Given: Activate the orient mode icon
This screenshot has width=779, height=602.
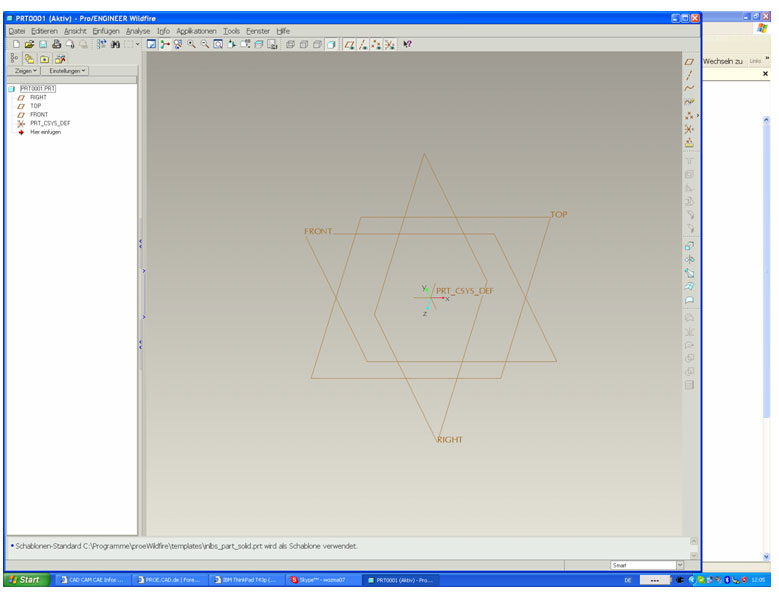Looking at the screenshot, I should pos(178,44).
